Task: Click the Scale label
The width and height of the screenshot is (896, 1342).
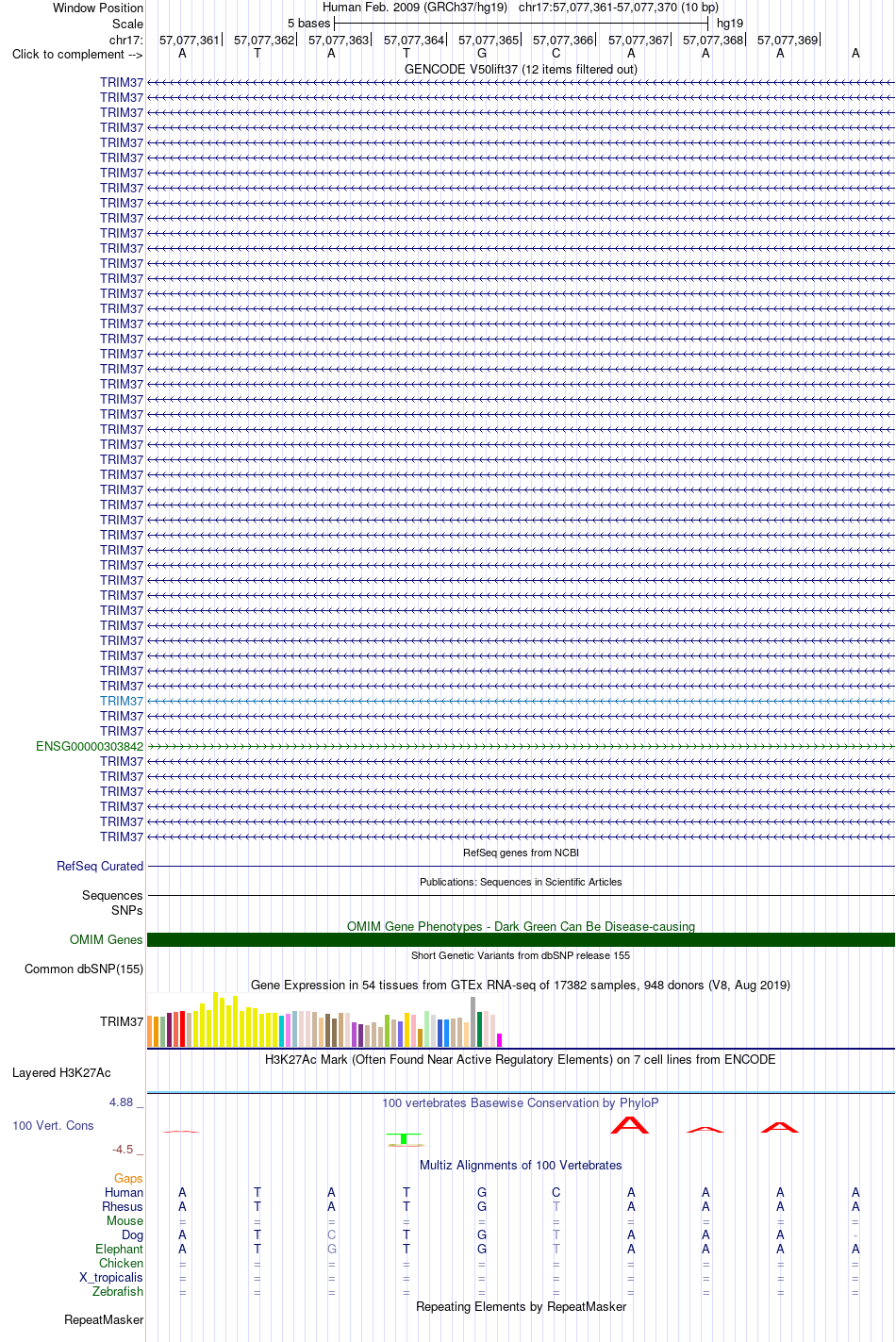Action: click(127, 24)
